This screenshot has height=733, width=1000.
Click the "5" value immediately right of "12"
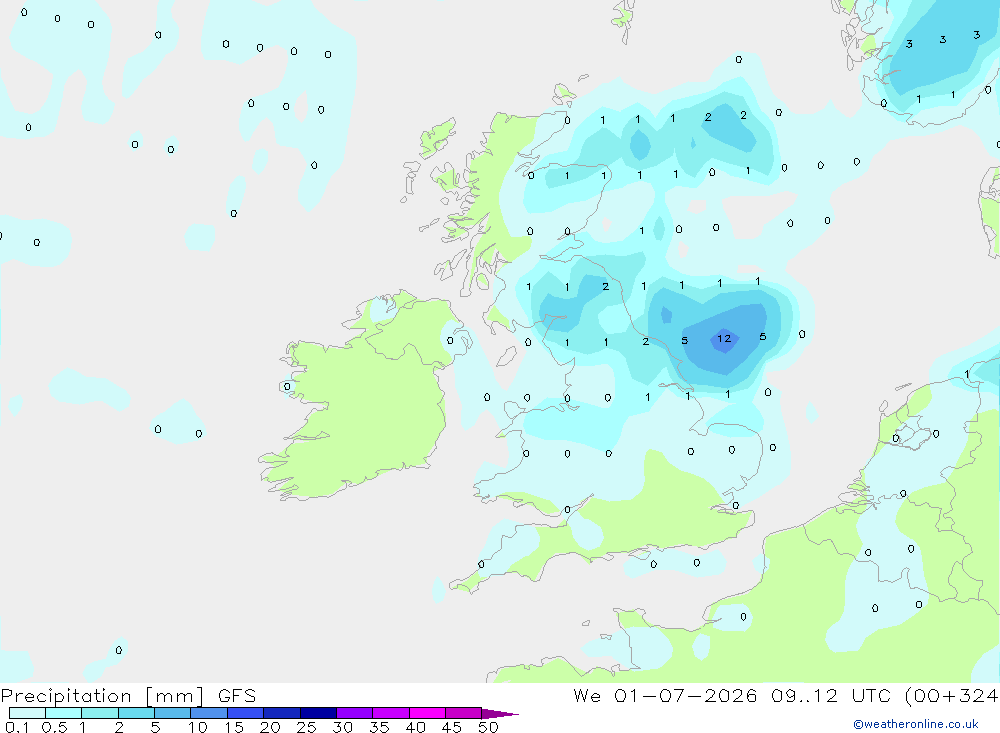[x=763, y=337]
